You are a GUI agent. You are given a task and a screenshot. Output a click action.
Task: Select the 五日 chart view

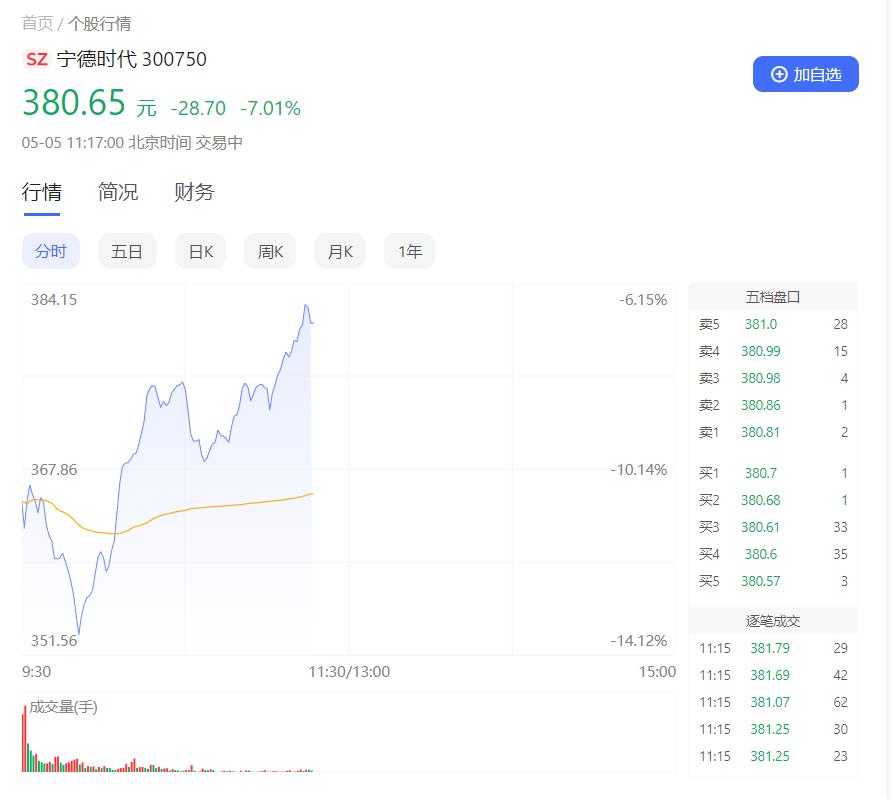coord(127,251)
